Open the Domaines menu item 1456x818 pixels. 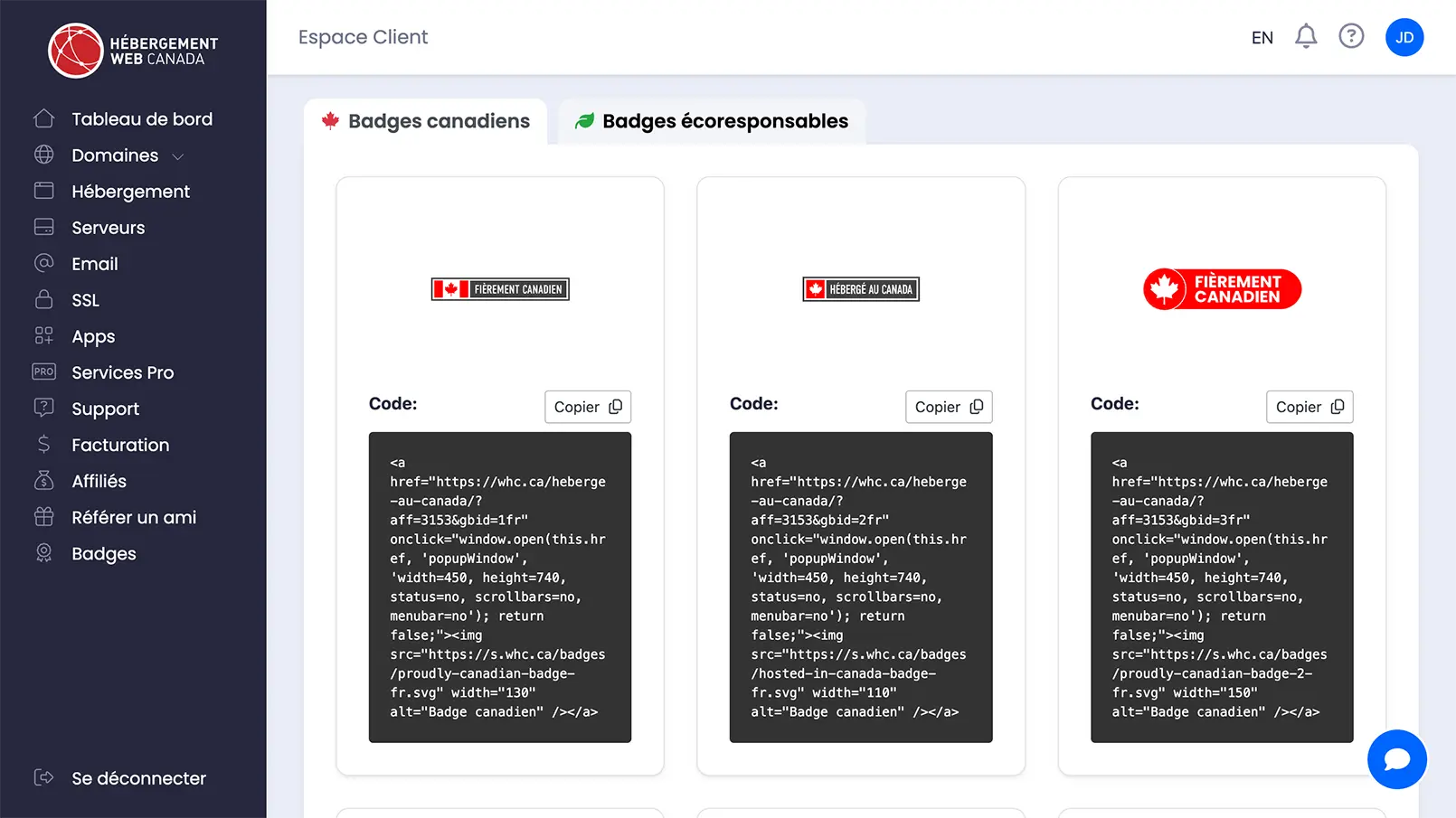(x=115, y=155)
